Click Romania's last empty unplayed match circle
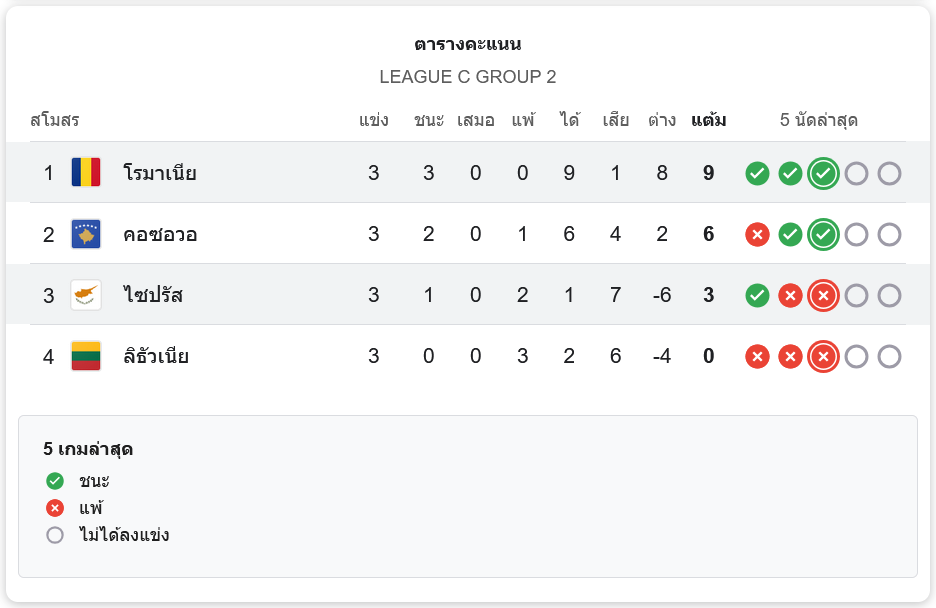This screenshot has width=936, height=608. 889,174
